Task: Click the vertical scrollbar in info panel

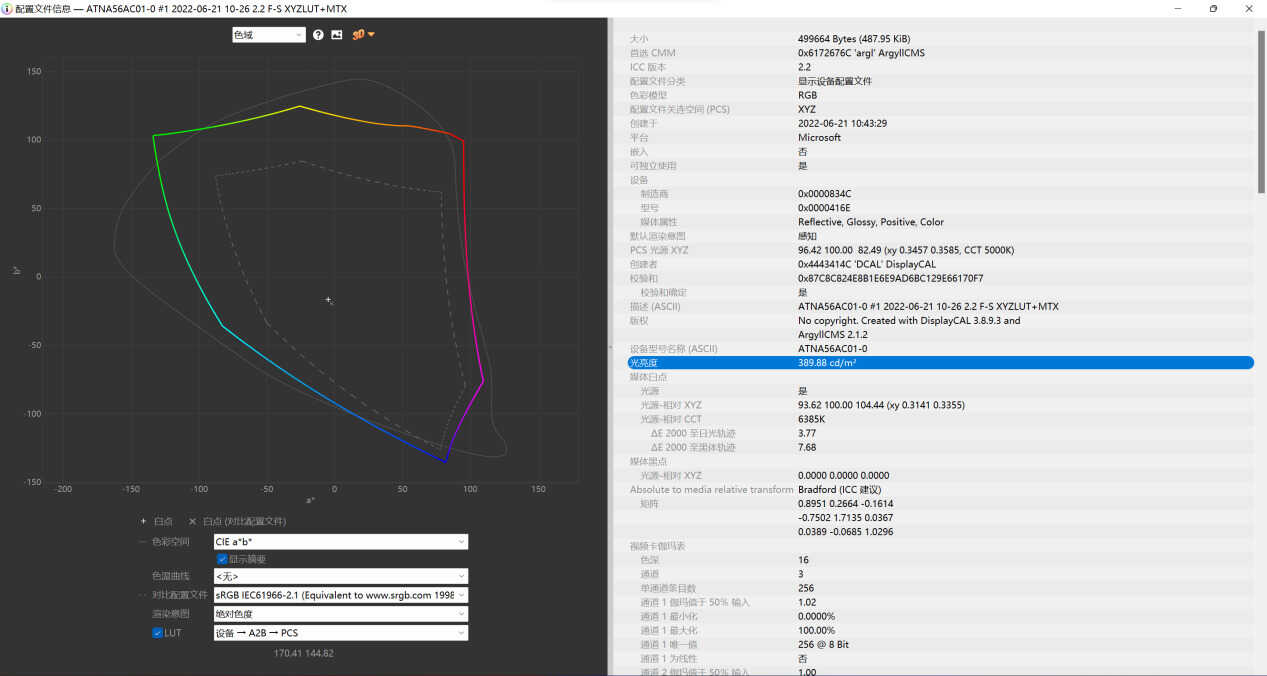Action: click(x=1261, y=110)
